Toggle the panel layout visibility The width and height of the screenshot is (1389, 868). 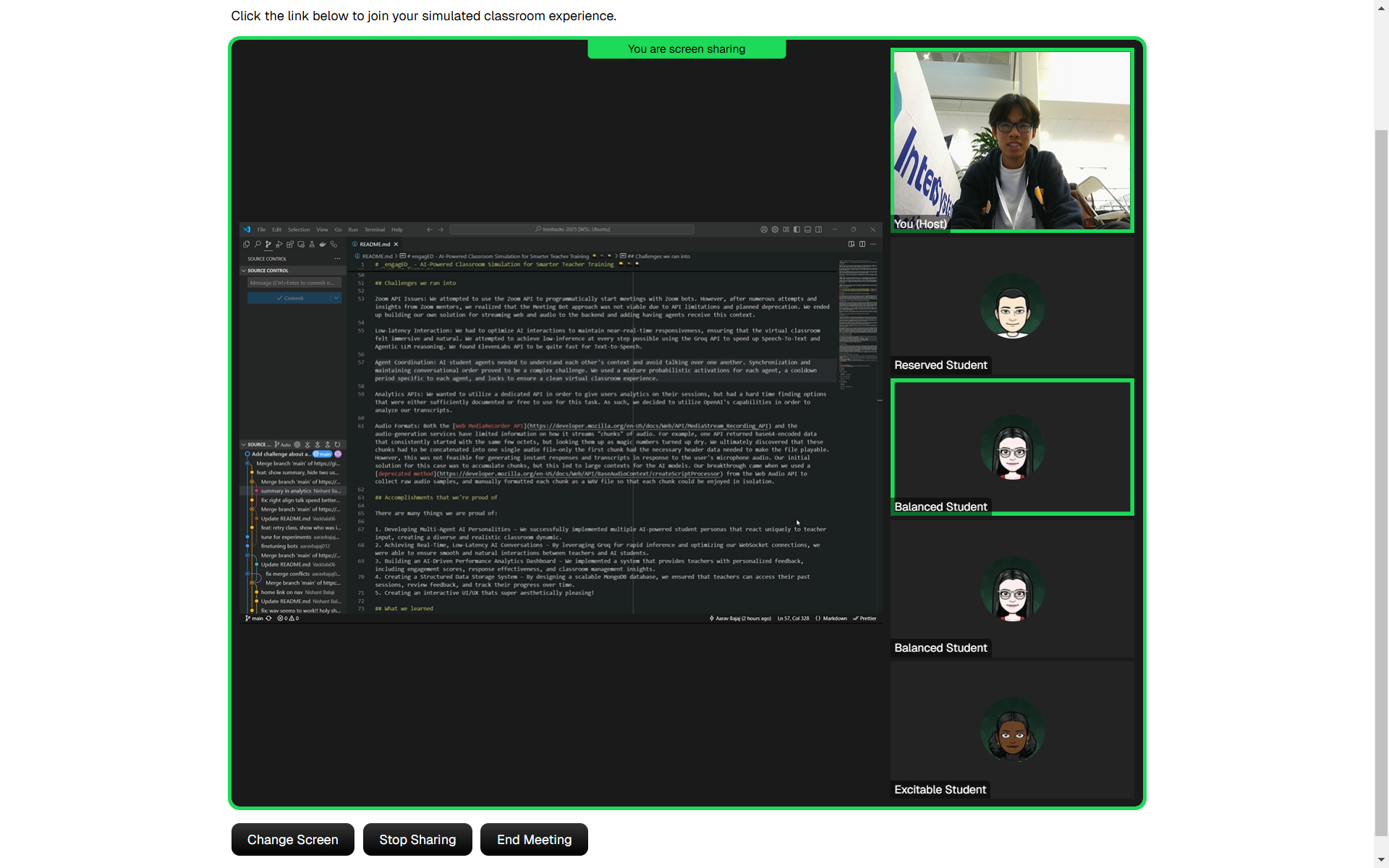807,229
